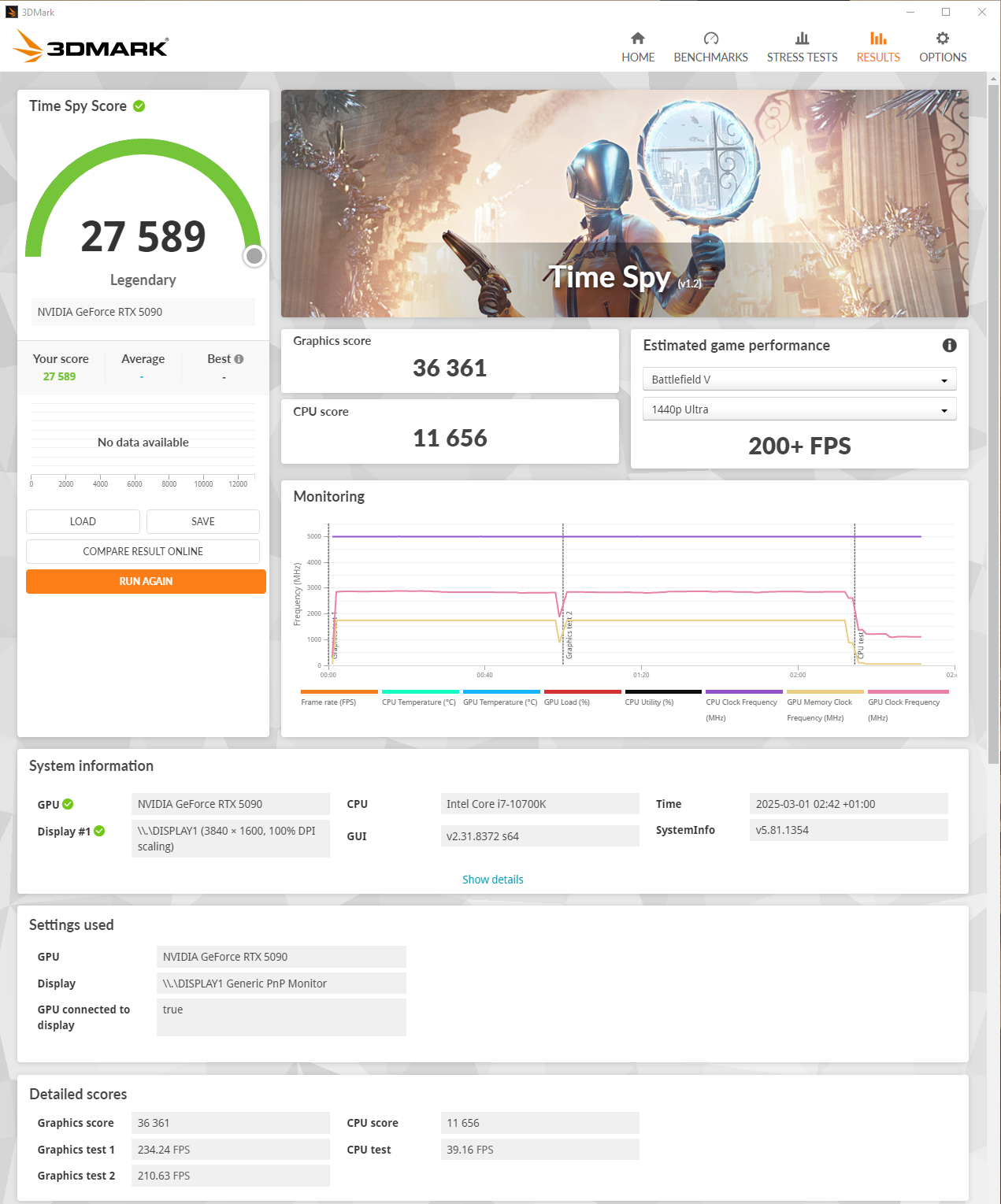Toggle Frame rate (FPS) graph legend

pos(329,702)
